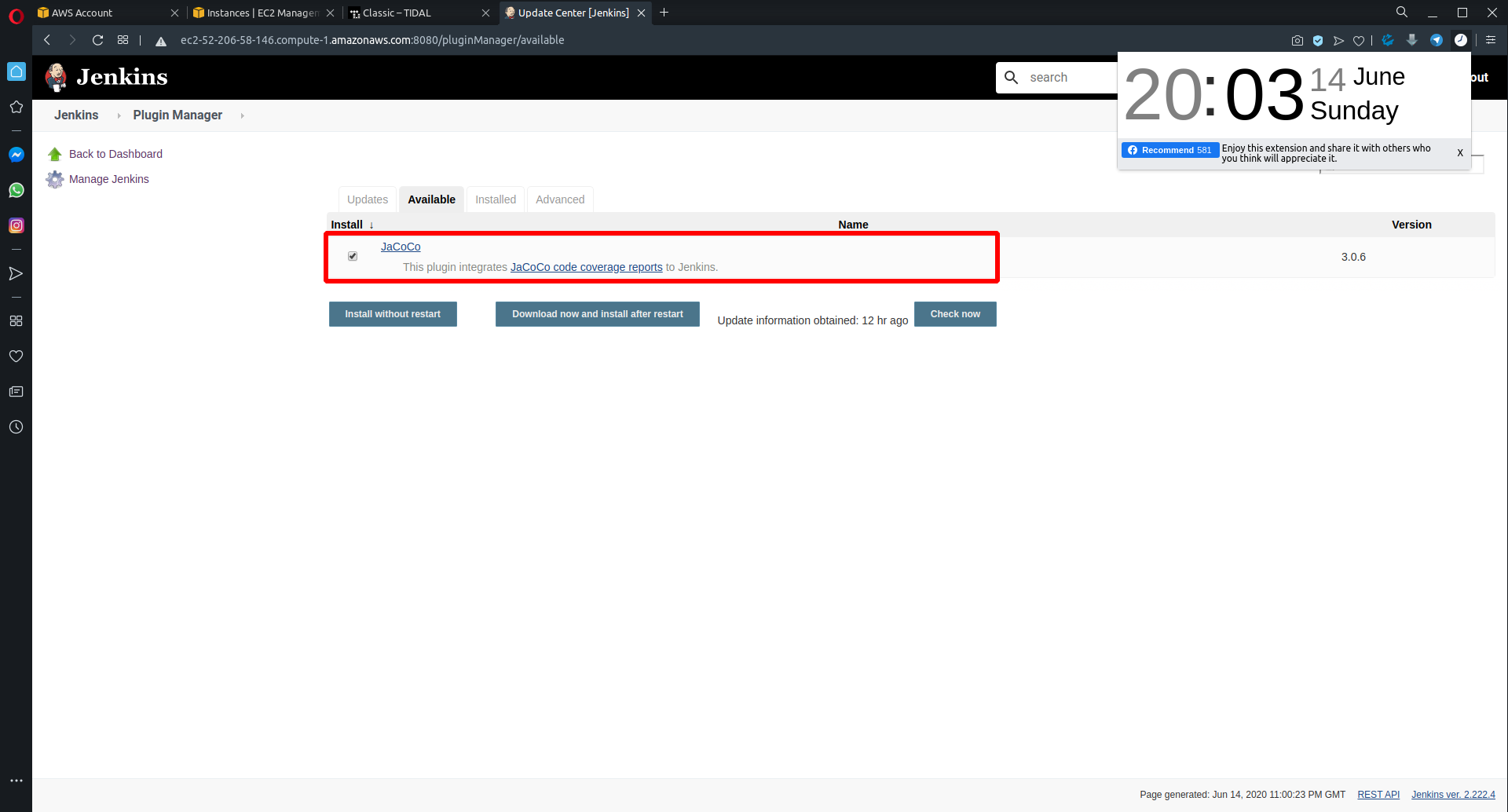Close the Update Center Jenkins tab

coord(642,13)
